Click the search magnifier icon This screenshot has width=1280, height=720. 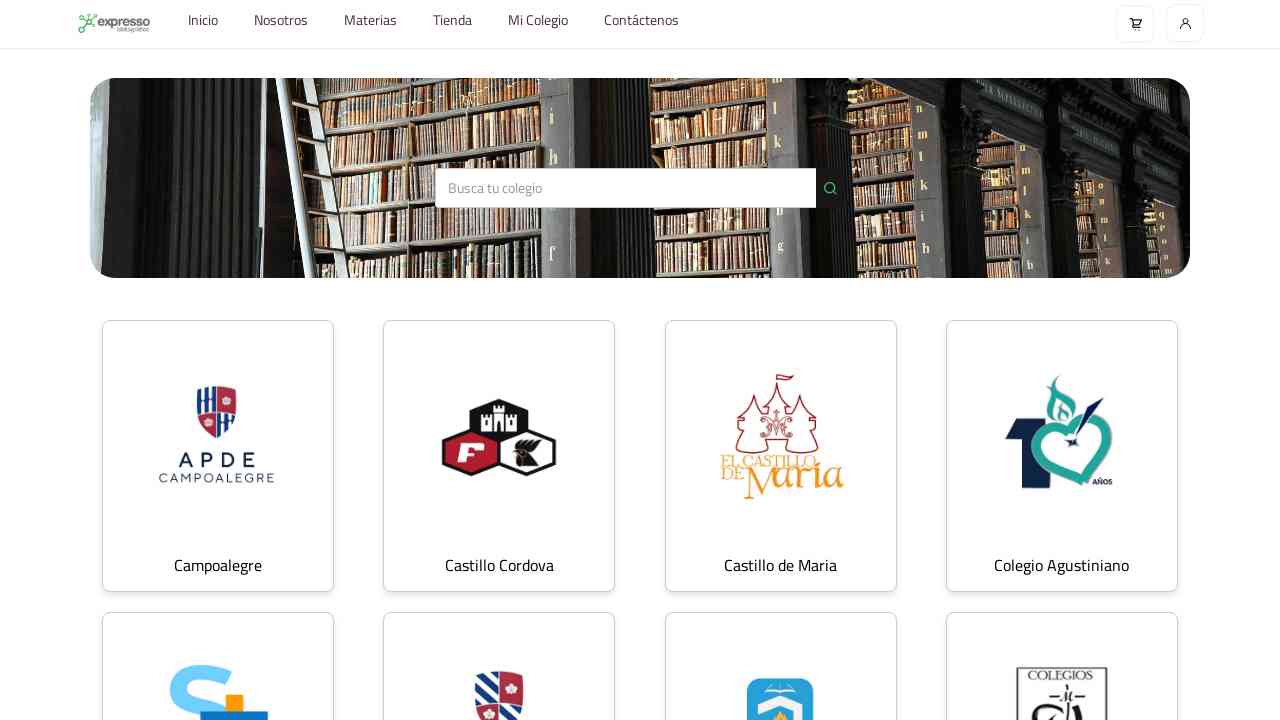830,188
